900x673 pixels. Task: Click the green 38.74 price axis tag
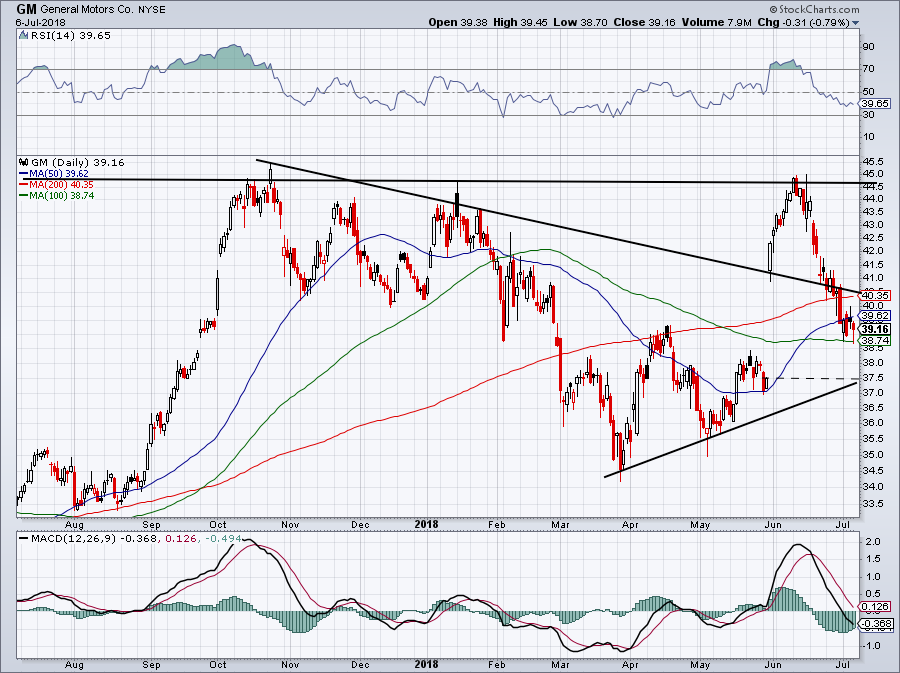point(875,340)
